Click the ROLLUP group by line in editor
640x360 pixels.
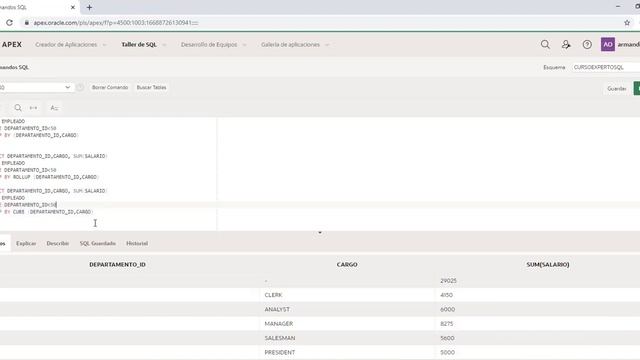(50, 177)
